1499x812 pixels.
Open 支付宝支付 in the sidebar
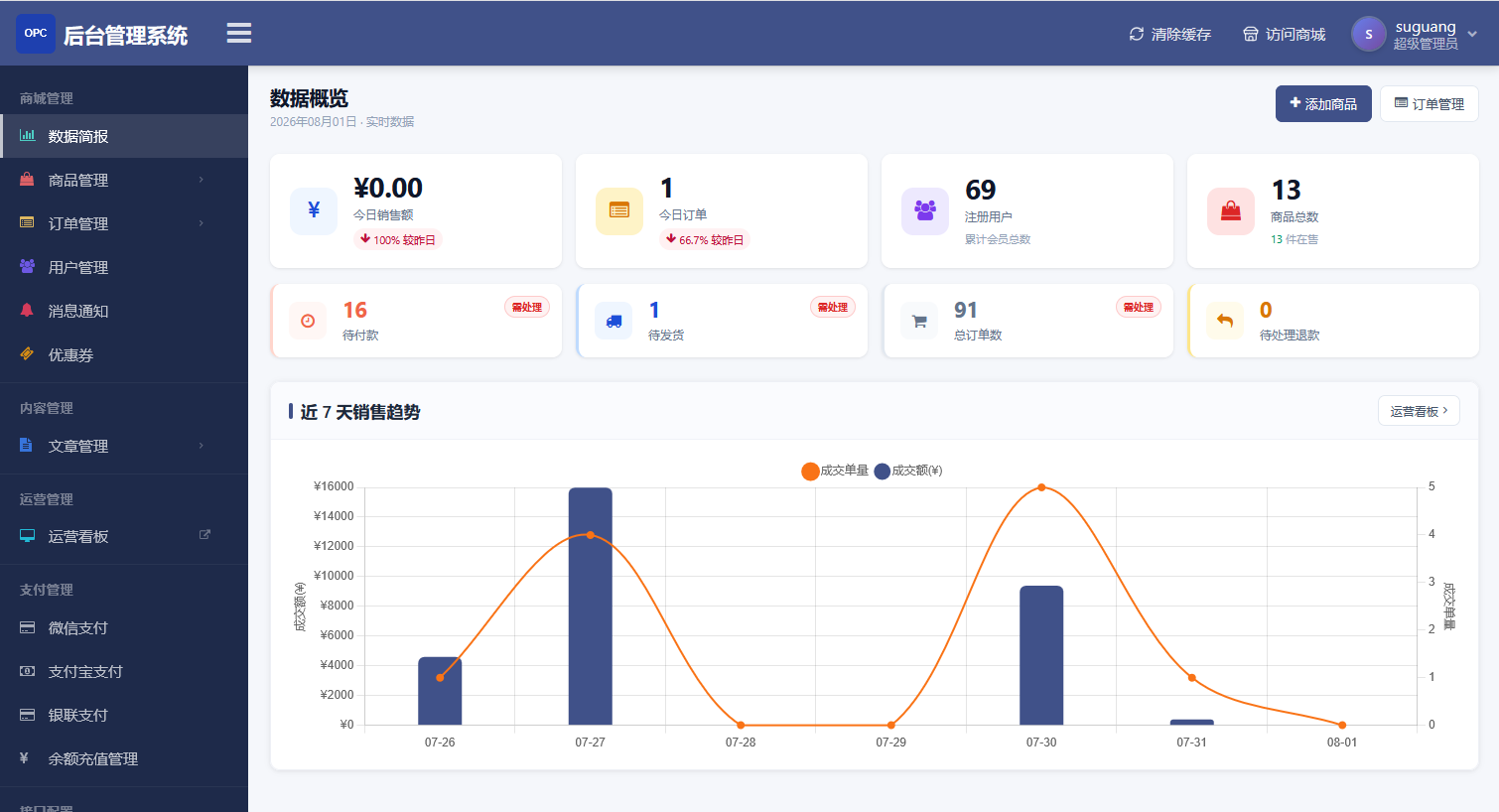(x=124, y=671)
